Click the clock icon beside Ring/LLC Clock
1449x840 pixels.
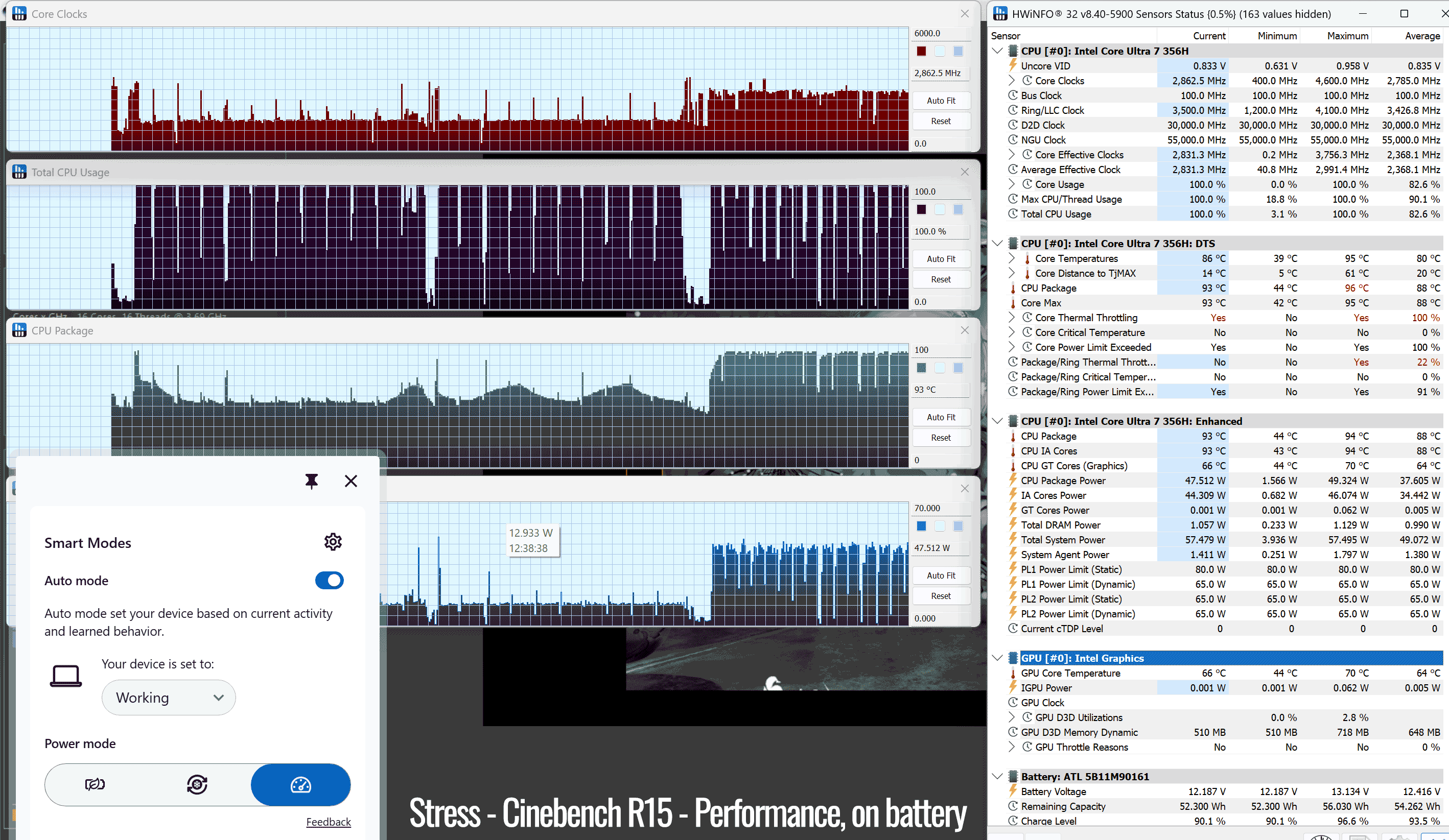coord(1013,110)
